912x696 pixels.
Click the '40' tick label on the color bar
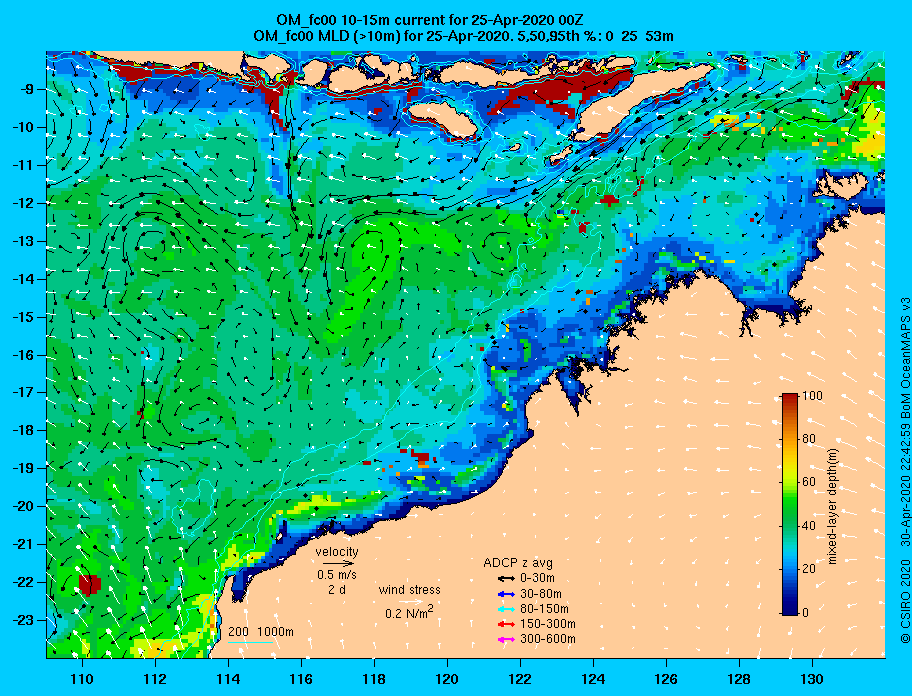click(x=808, y=526)
